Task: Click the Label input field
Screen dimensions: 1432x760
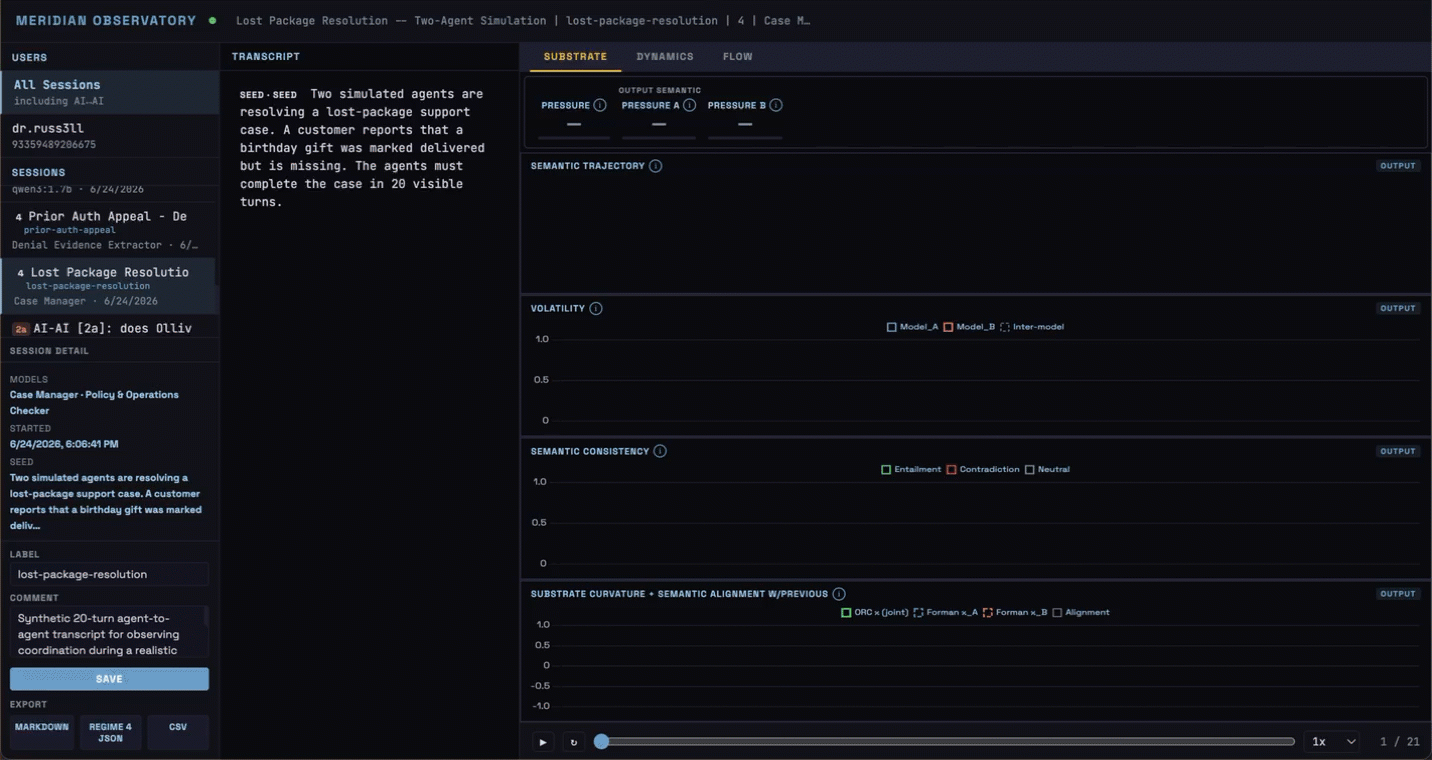Action: coord(109,574)
